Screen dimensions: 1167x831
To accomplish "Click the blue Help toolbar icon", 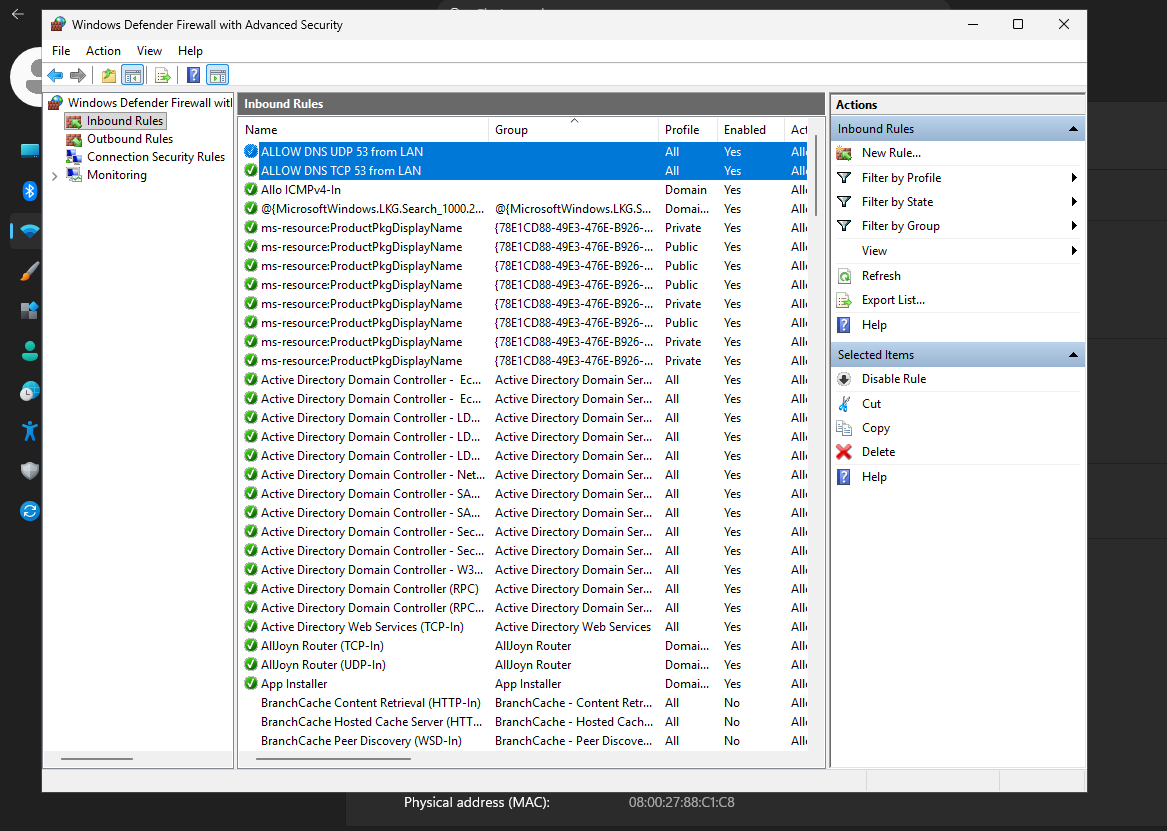I will (193, 75).
